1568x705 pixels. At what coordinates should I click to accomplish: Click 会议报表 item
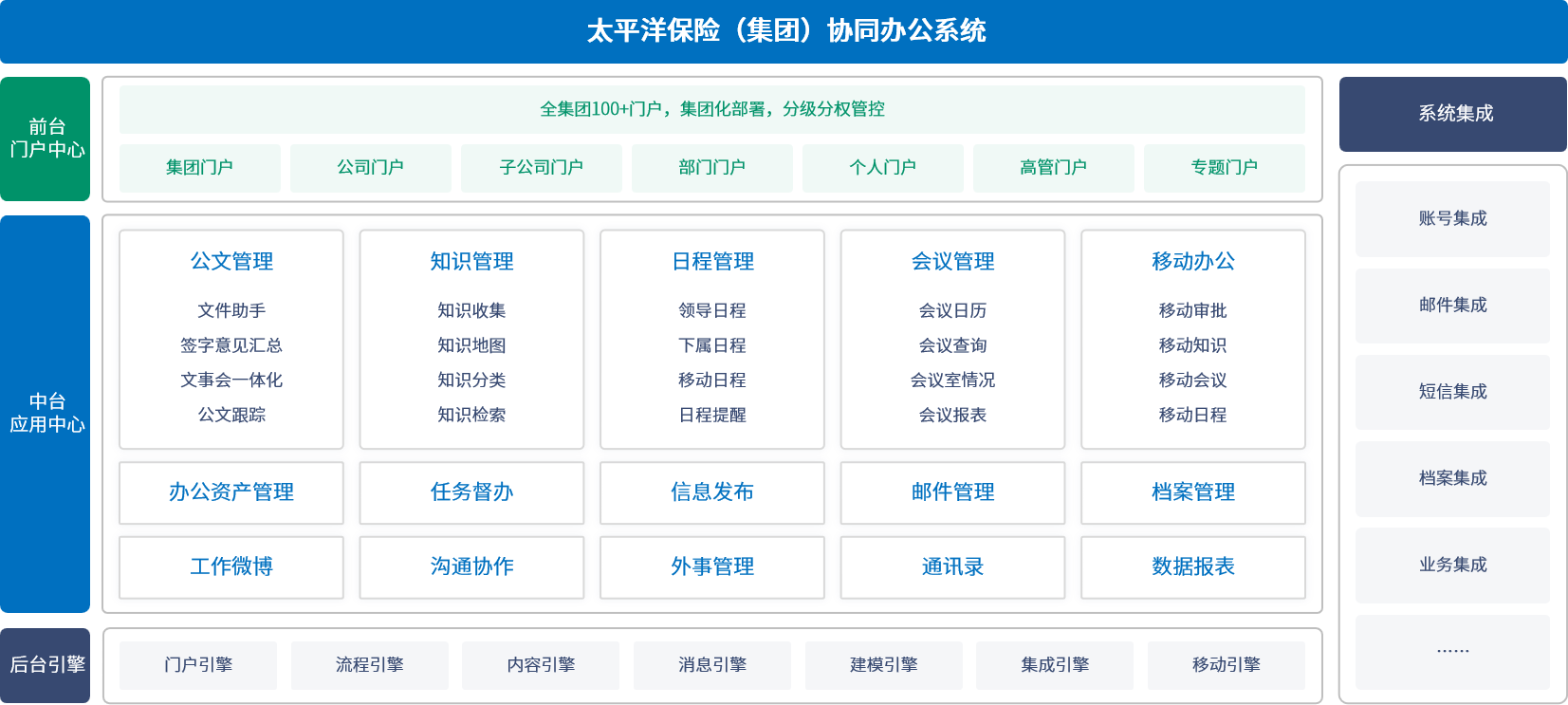(952, 415)
